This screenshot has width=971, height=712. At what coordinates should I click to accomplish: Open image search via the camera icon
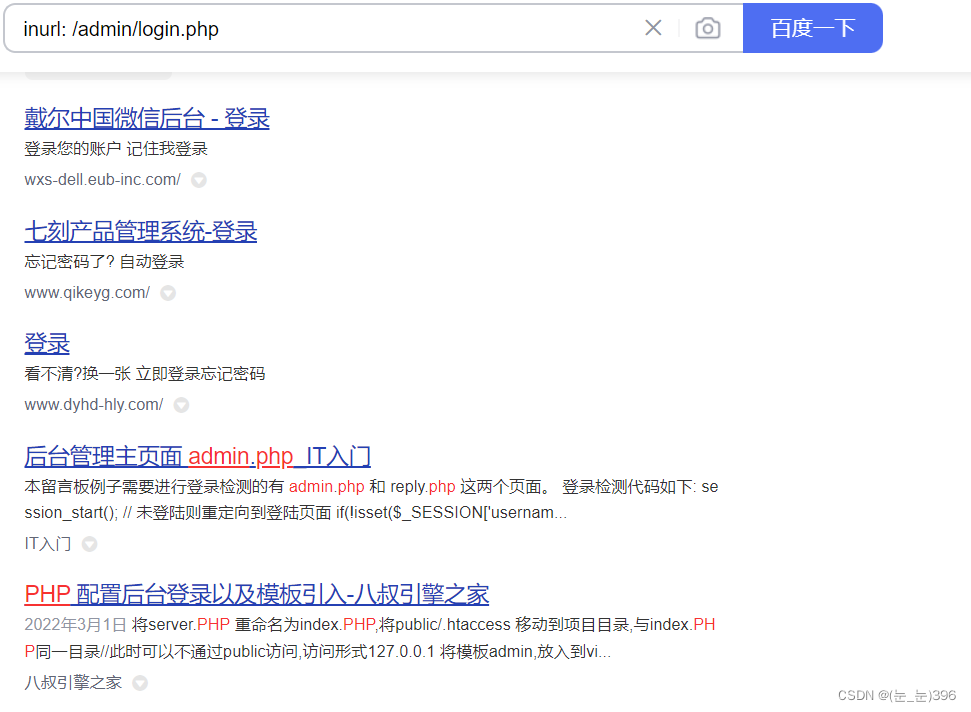(x=707, y=28)
